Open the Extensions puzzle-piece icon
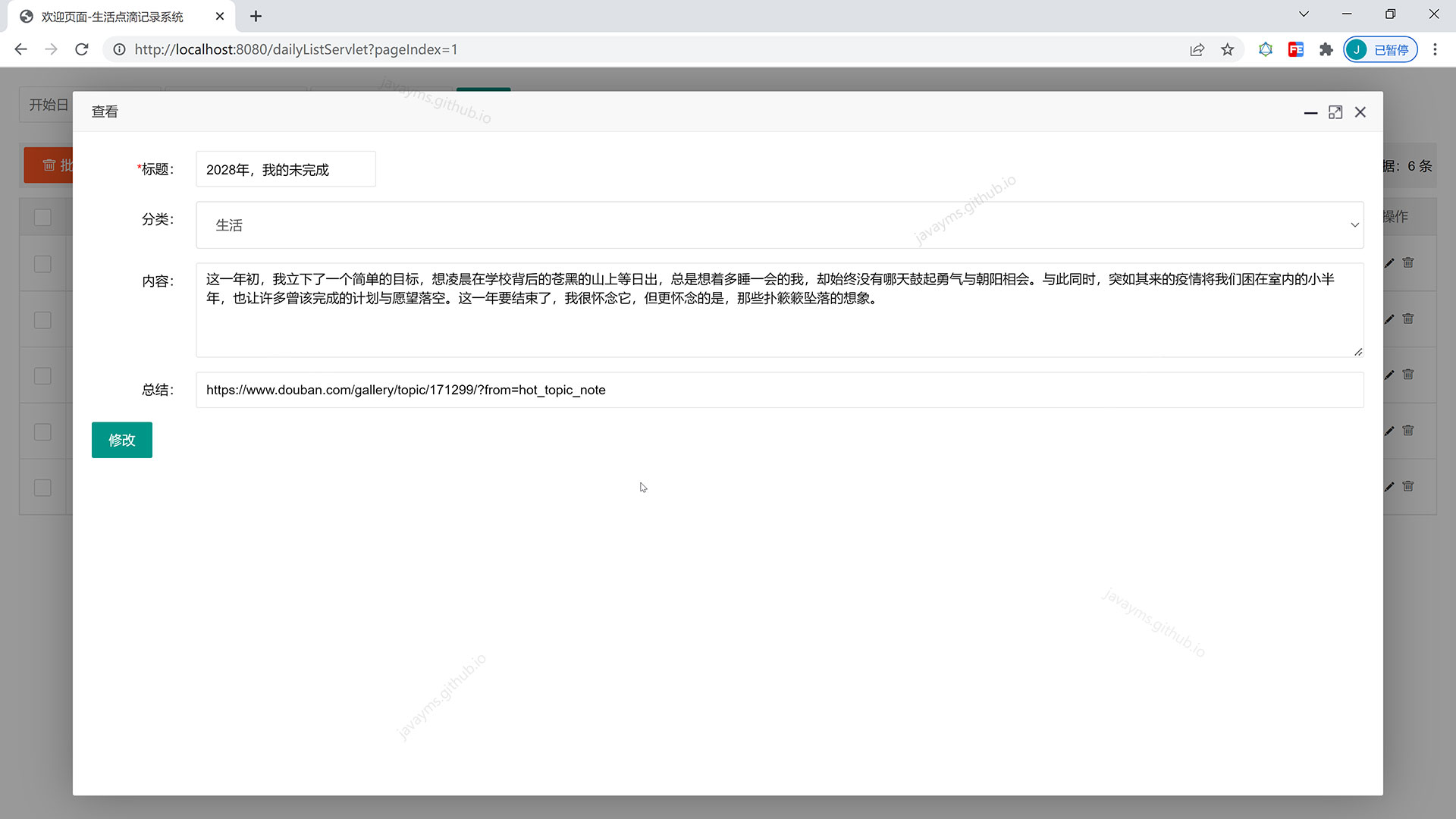1456x819 pixels. click(1326, 50)
